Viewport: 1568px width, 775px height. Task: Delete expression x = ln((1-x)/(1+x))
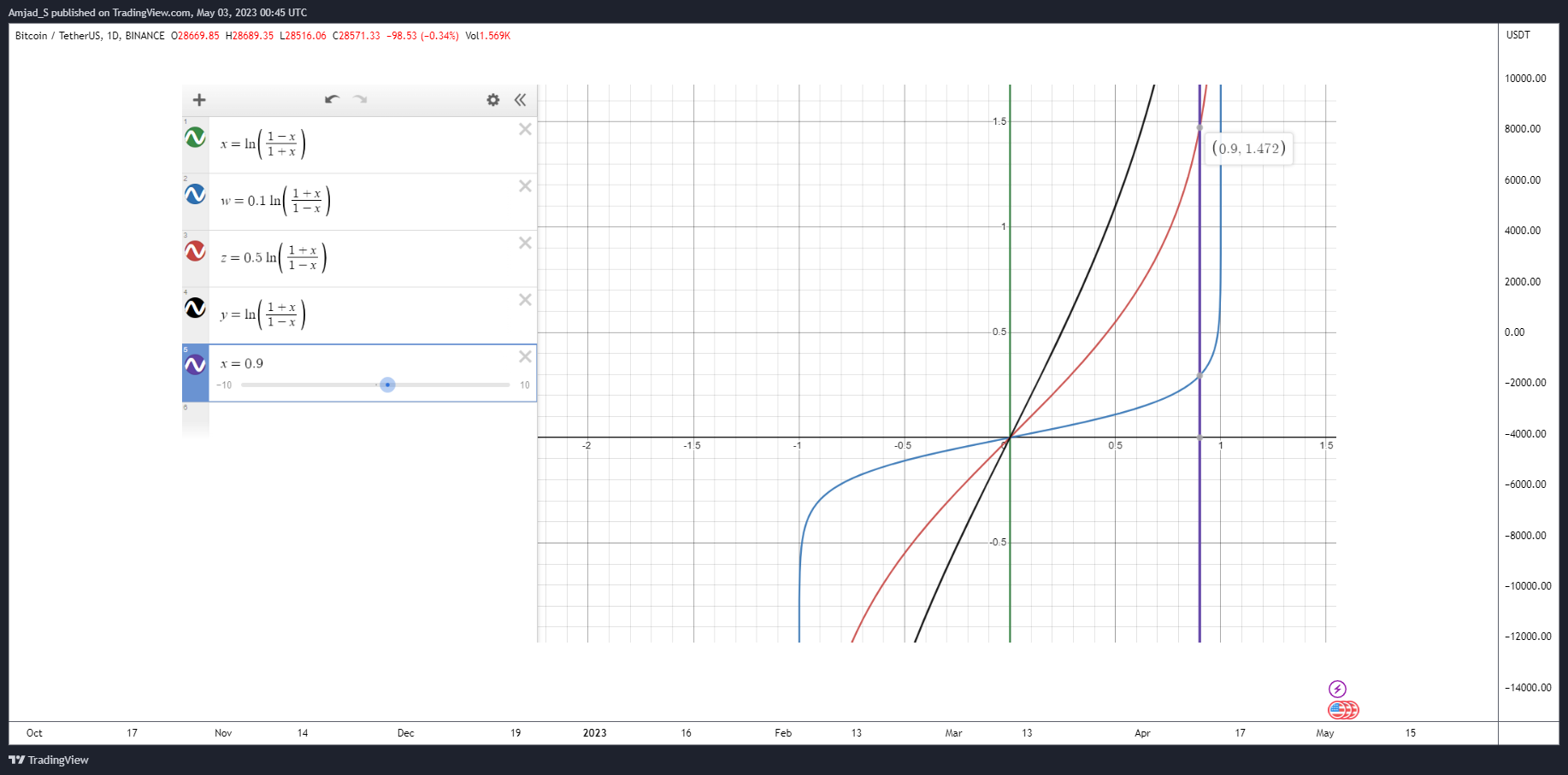pyautogui.click(x=525, y=129)
